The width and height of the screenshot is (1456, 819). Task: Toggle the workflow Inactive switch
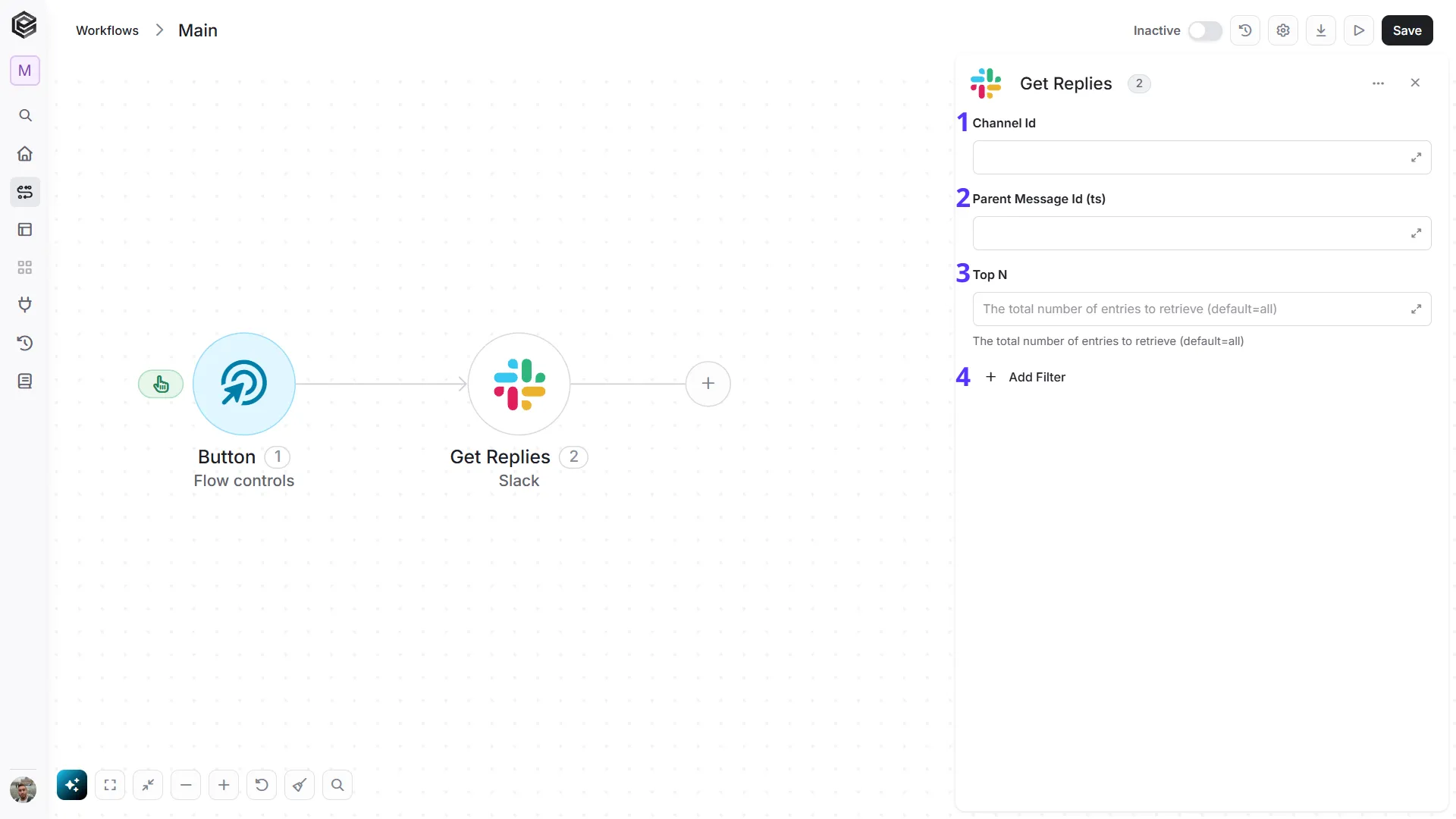pyautogui.click(x=1205, y=30)
